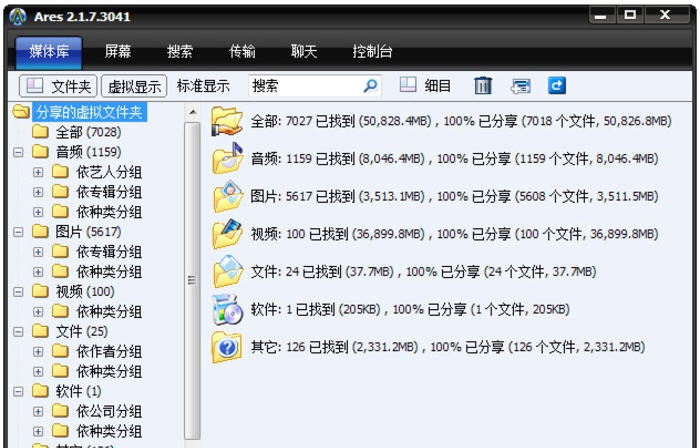
Task: Select the 文件: 24 已找到 summary row
Action: pyautogui.click(x=423, y=271)
